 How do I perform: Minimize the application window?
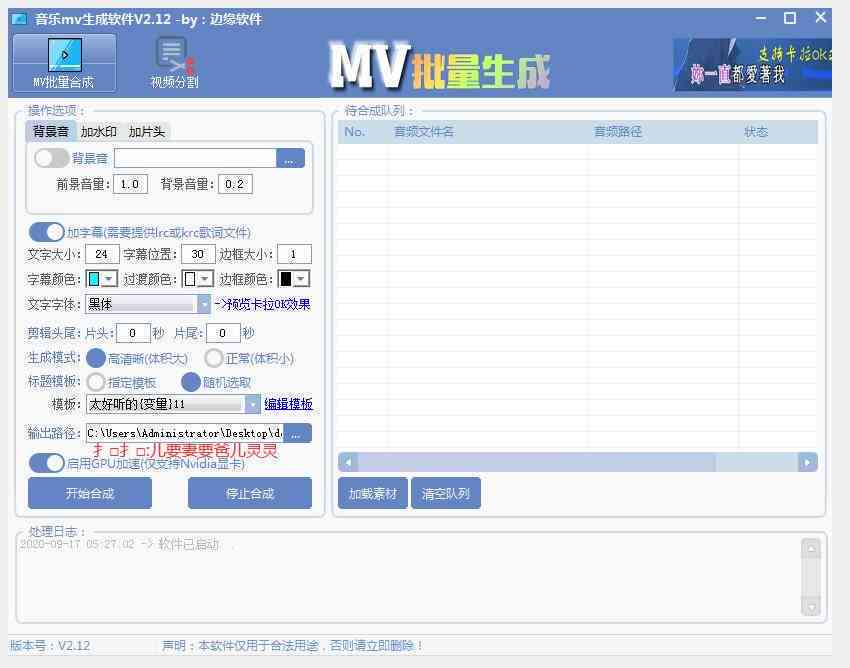(761, 18)
